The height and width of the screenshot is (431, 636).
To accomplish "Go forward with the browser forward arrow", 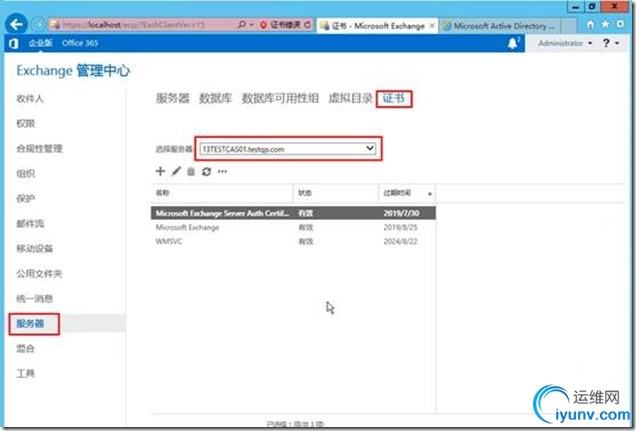I will click(x=38, y=25).
